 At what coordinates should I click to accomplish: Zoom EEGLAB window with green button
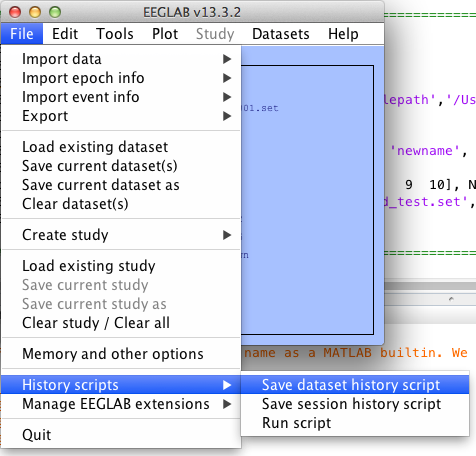pos(55,12)
